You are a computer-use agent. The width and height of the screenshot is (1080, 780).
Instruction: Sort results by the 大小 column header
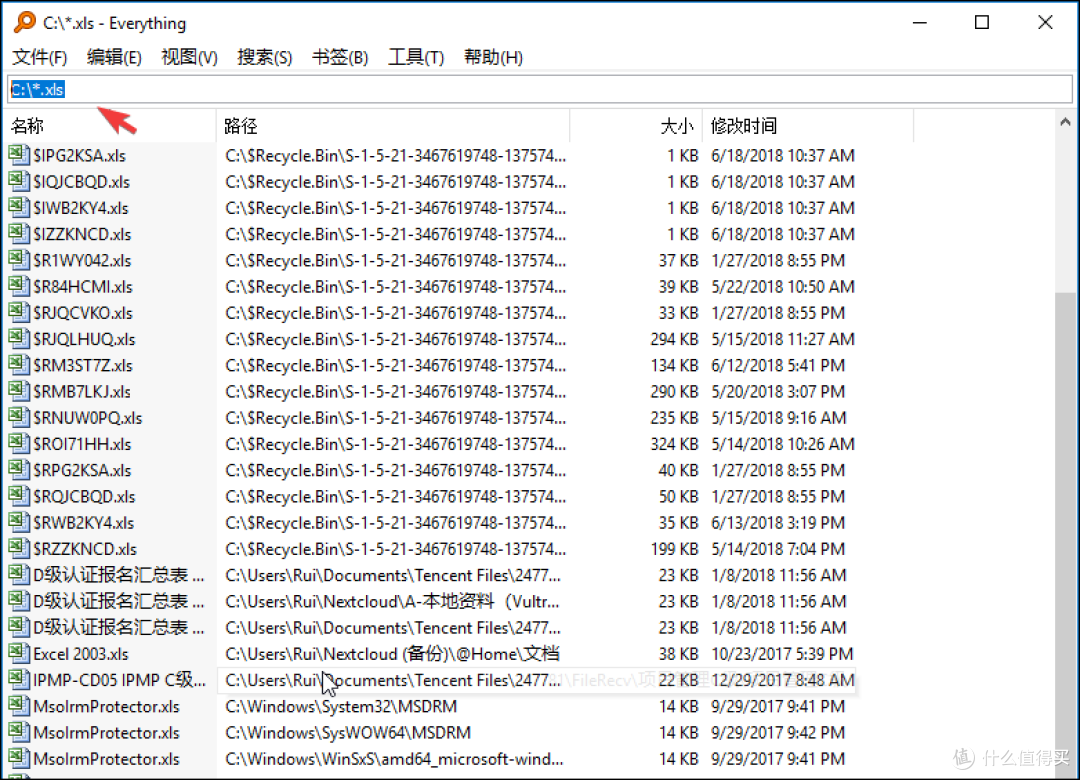point(636,126)
